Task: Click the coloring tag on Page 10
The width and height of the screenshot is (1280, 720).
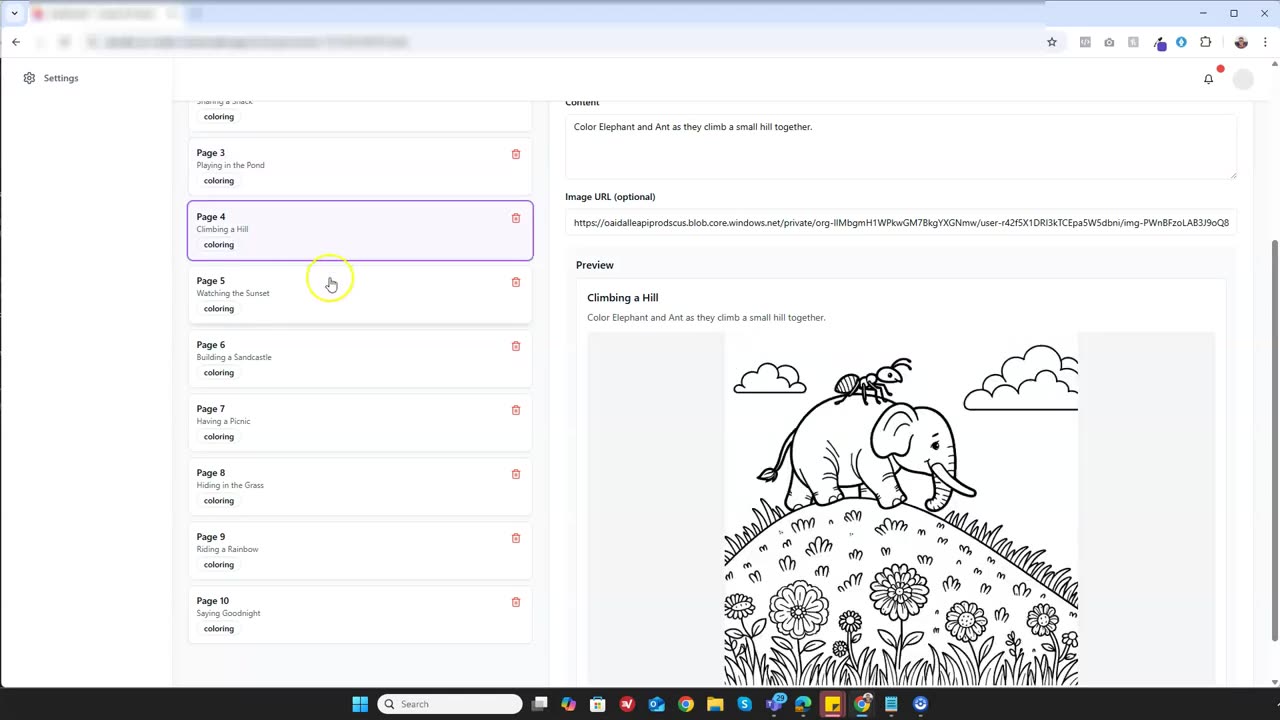Action: [x=219, y=629]
